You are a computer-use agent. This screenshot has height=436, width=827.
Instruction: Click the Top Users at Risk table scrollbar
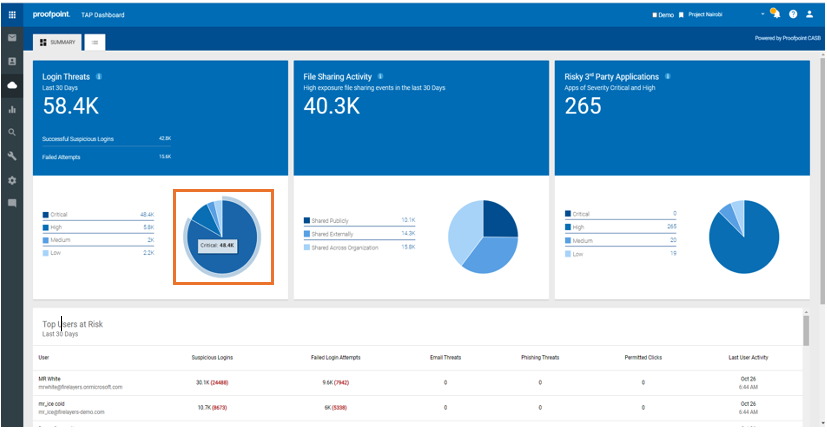806,331
